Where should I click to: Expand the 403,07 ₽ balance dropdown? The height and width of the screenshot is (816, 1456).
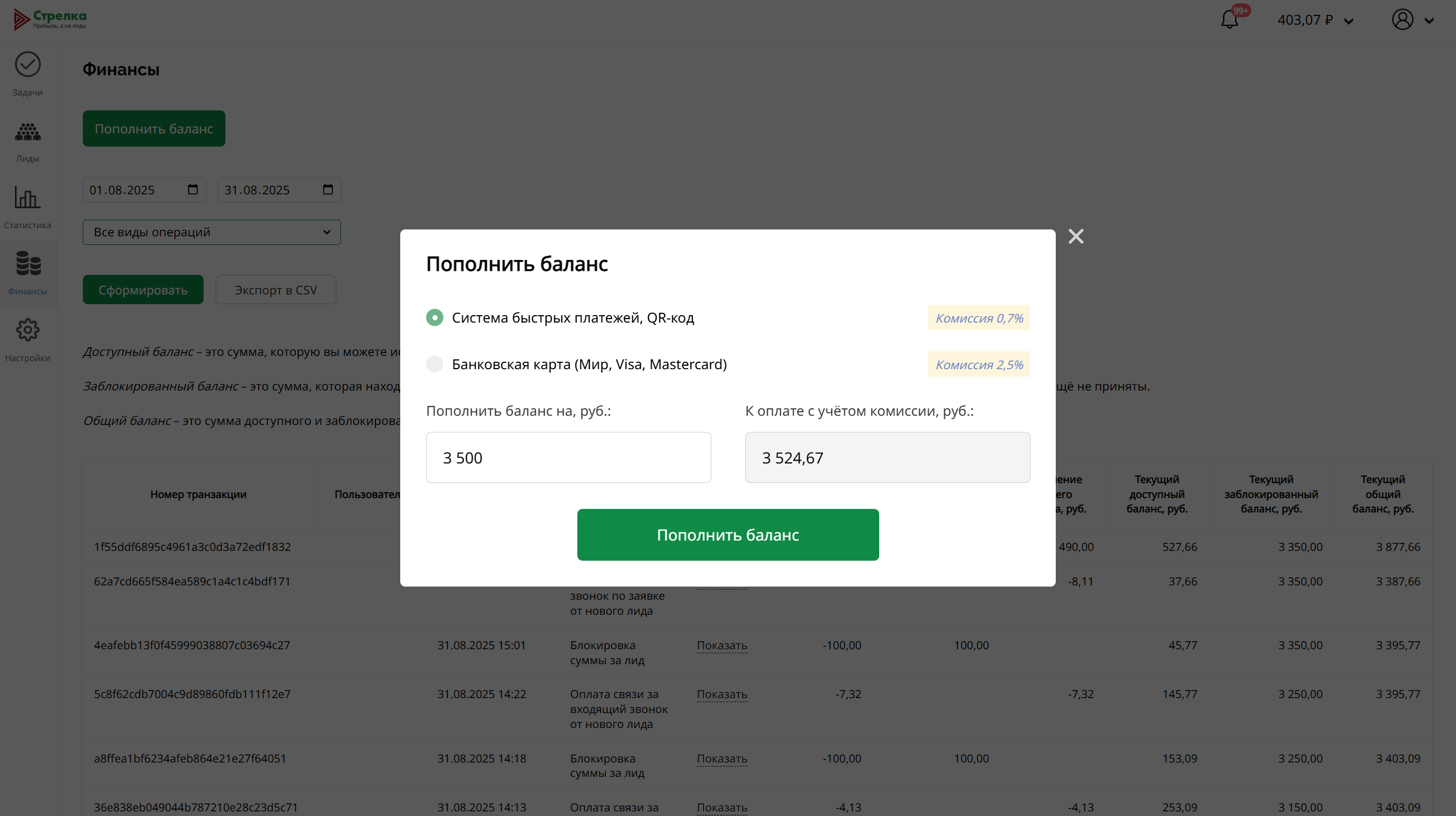tap(1348, 21)
